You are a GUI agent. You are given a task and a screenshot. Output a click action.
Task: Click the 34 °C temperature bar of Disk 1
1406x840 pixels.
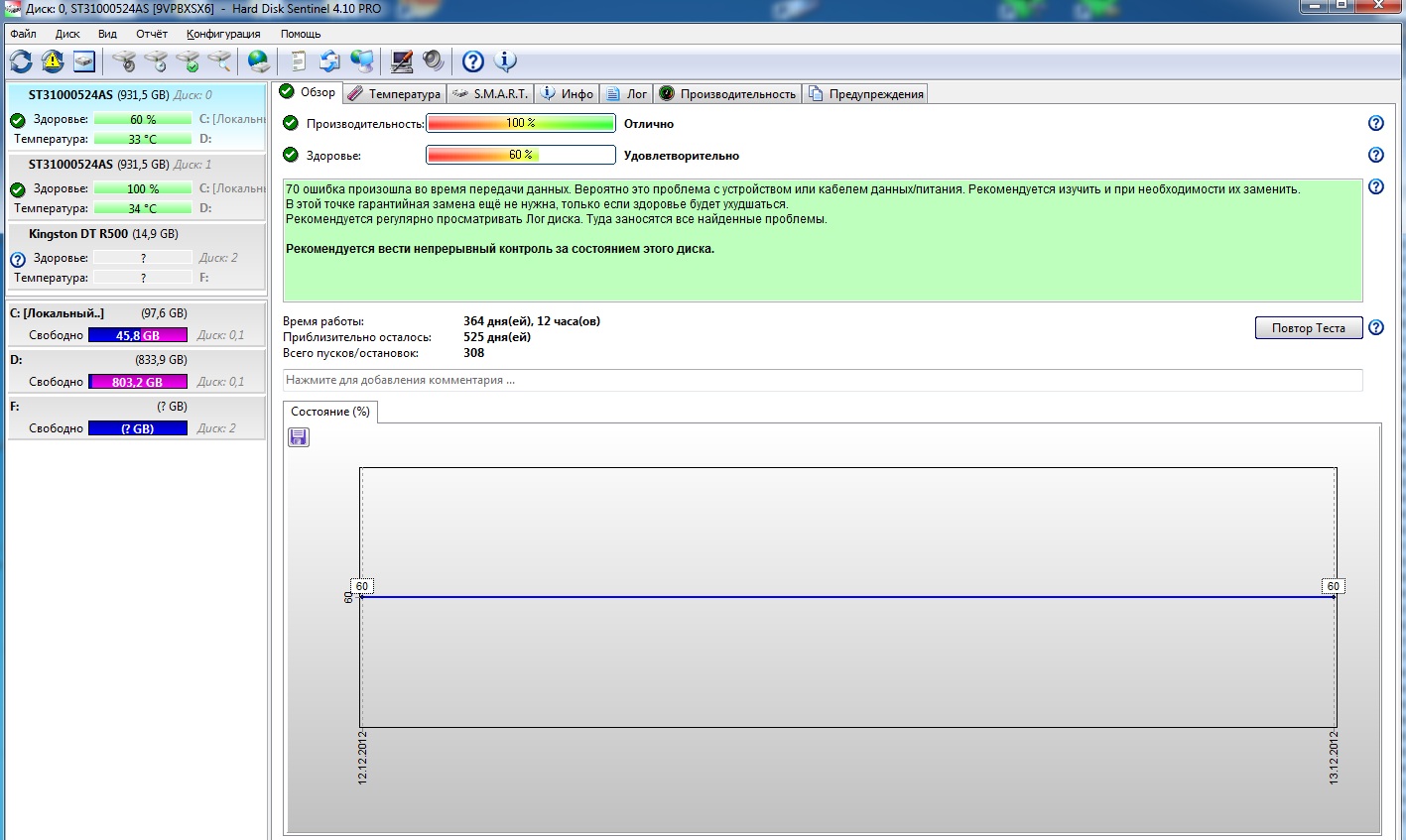143,208
